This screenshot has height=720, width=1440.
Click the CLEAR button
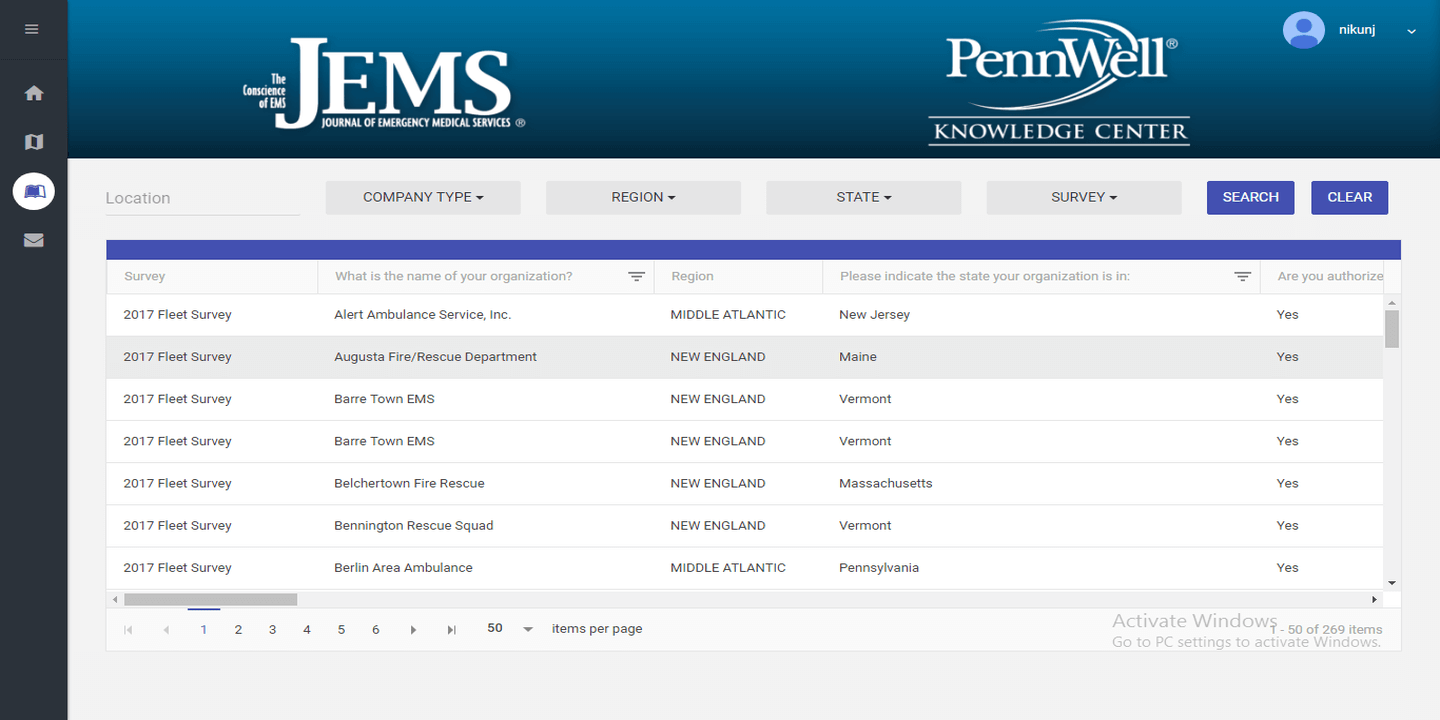(1350, 197)
